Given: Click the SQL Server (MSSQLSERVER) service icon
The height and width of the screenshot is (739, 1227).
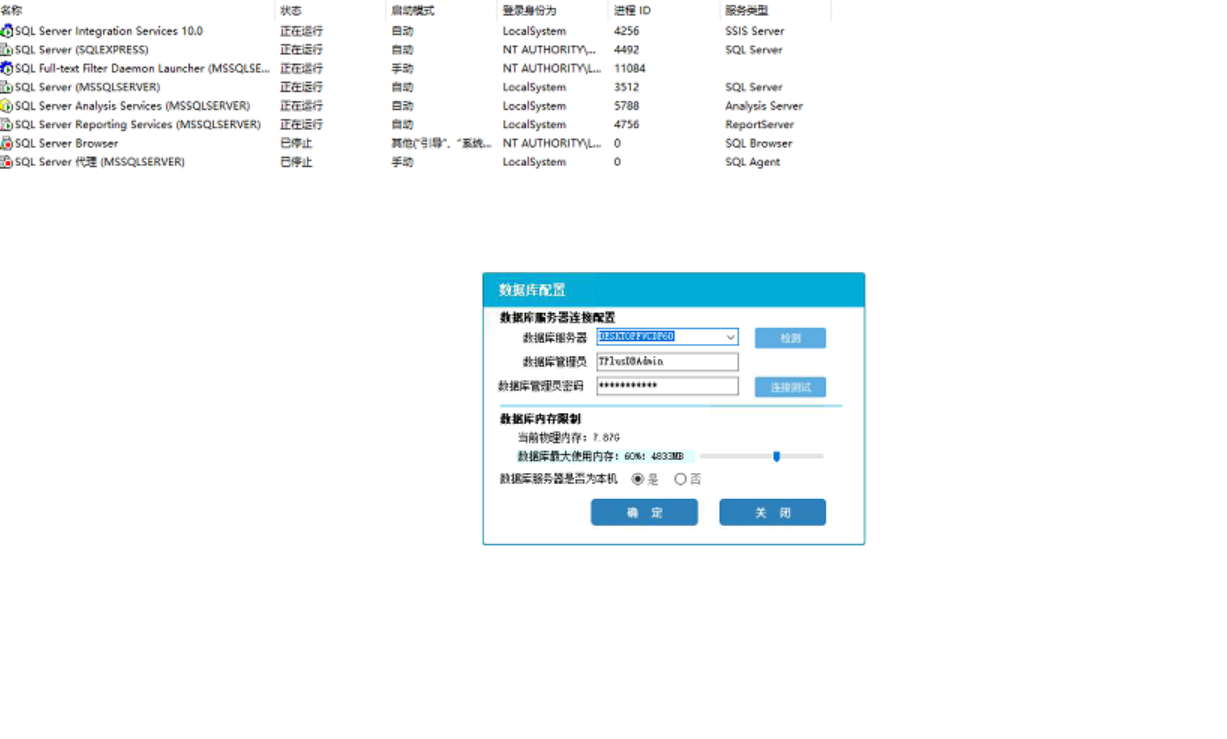Looking at the screenshot, I should click(6, 87).
